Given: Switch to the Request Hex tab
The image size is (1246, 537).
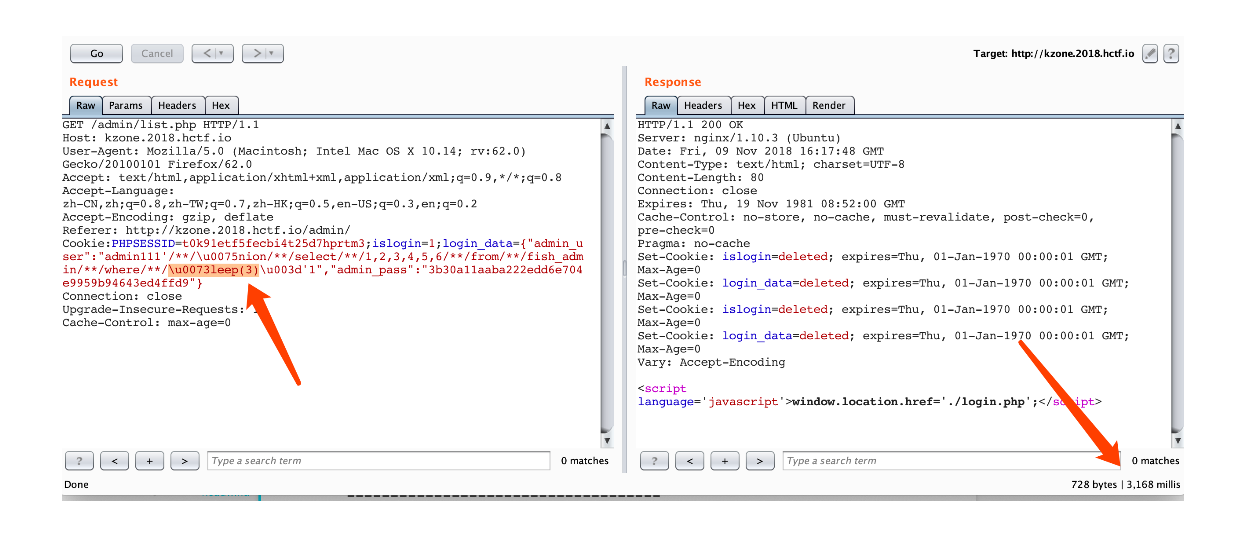Looking at the screenshot, I should pyautogui.click(x=221, y=105).
